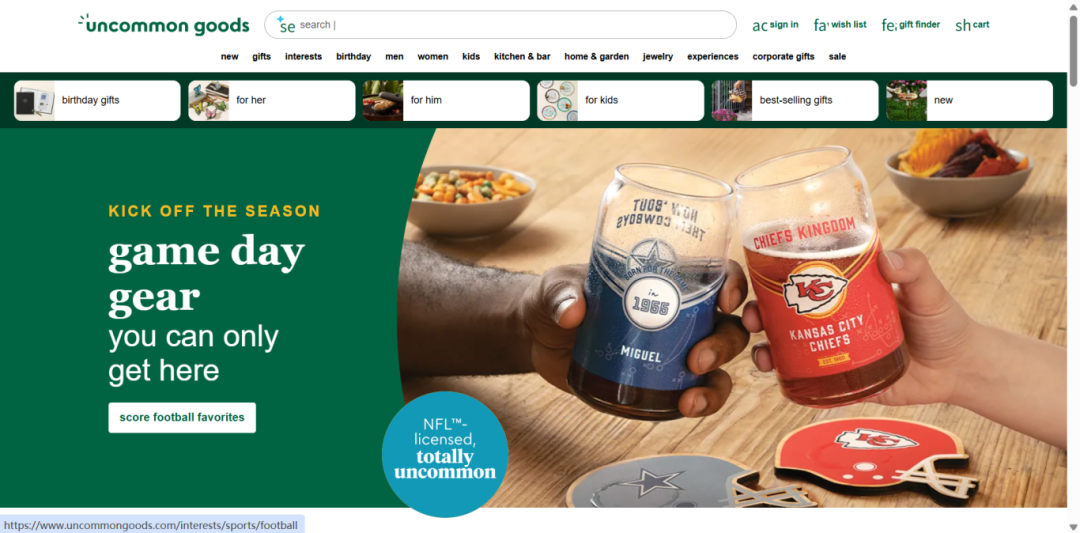Click the vertical page scrollbar
1080x533 pixels.
coord(1073,266)
